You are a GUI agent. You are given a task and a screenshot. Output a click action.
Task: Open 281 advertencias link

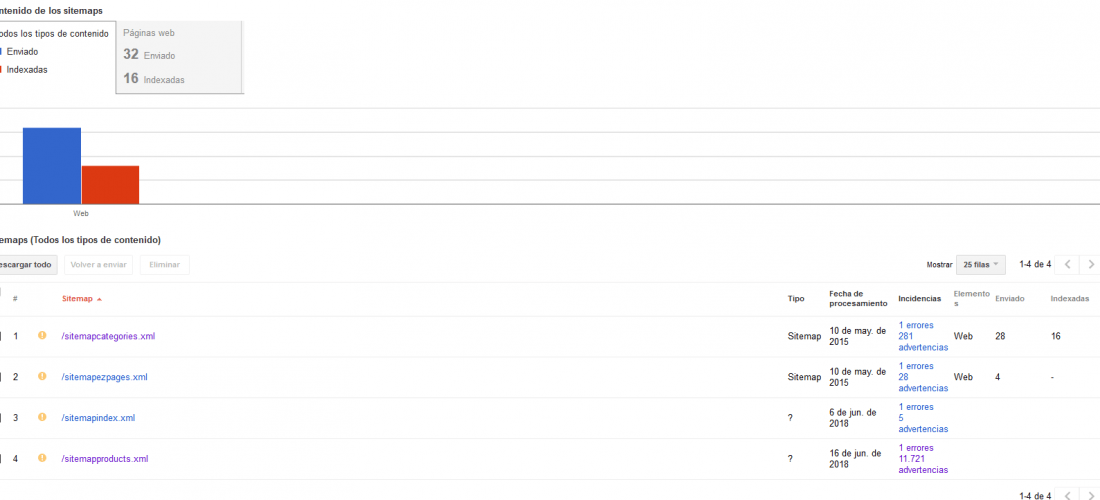click(923, 342)
